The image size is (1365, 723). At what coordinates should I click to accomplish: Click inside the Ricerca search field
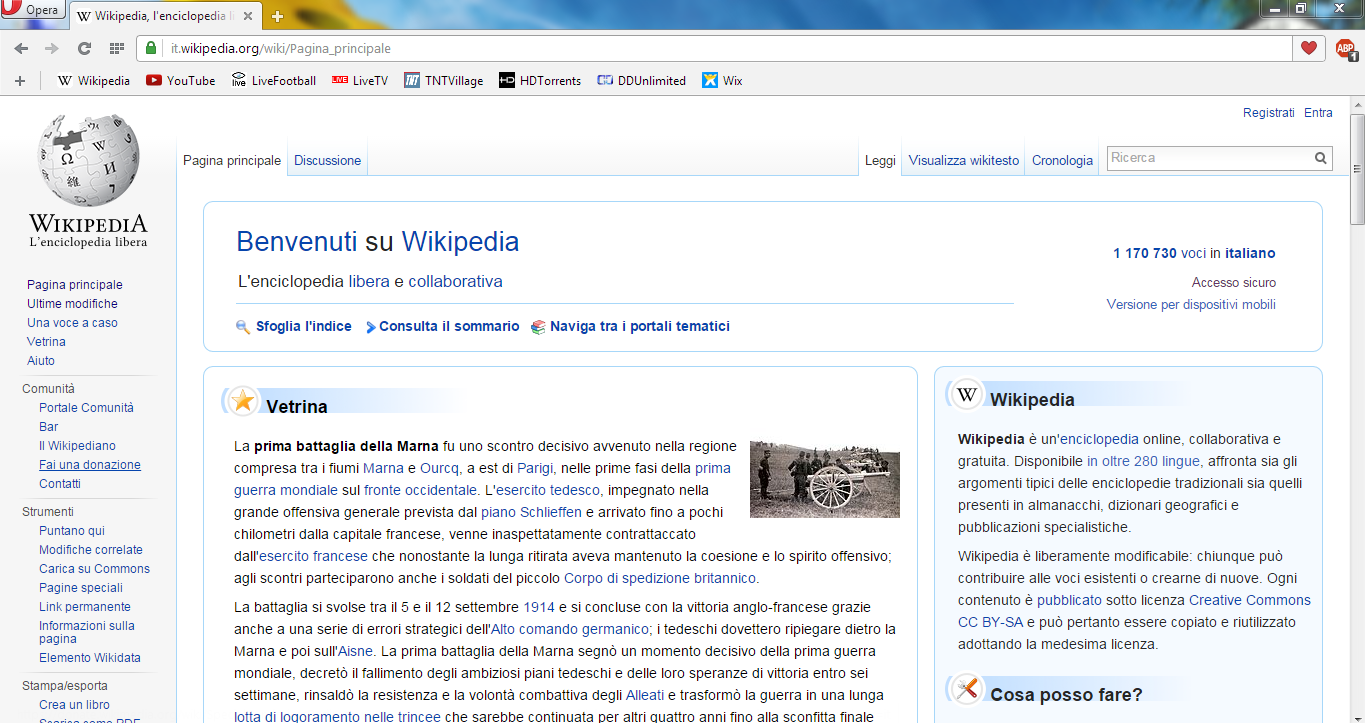point(1208,158)
